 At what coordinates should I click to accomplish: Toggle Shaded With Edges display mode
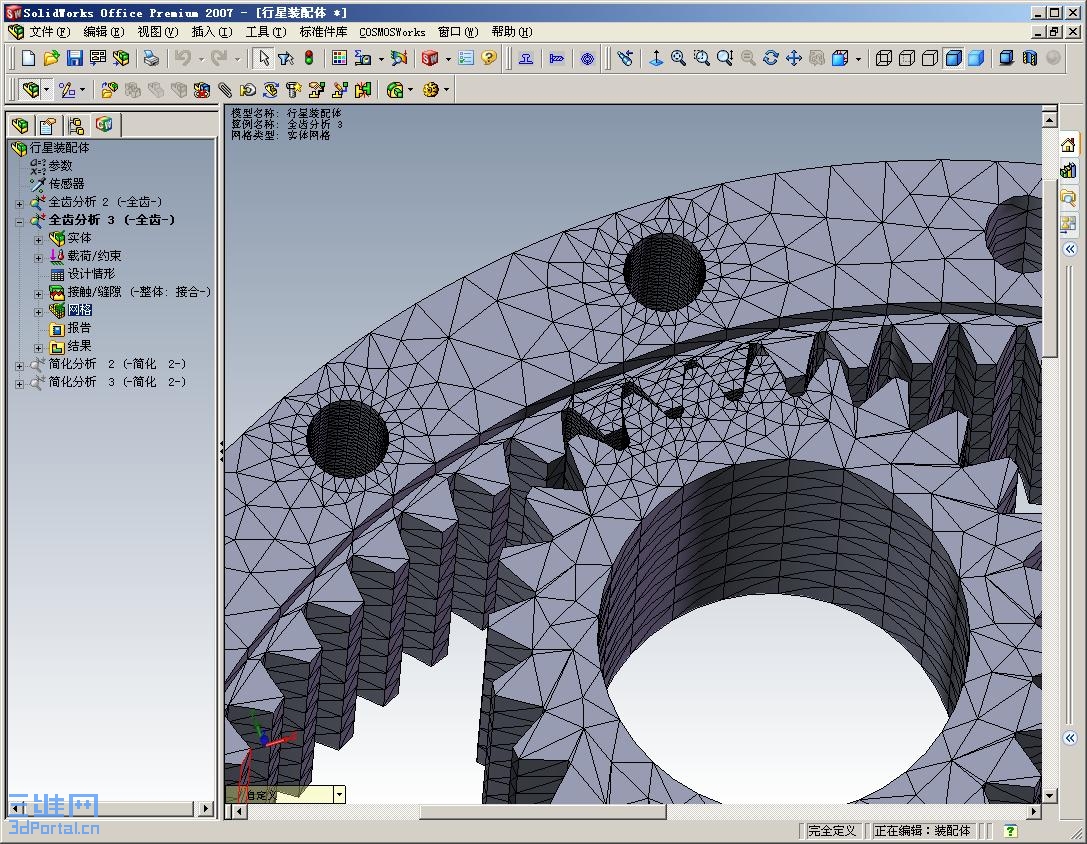tap(953, 59)
